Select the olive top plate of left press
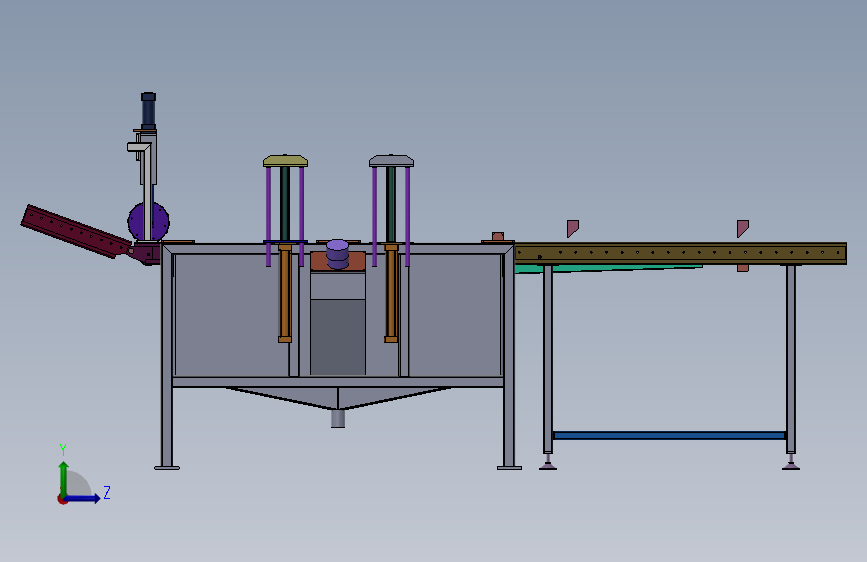Viewport: 867px width, 562px height. [x=285, y=161]
